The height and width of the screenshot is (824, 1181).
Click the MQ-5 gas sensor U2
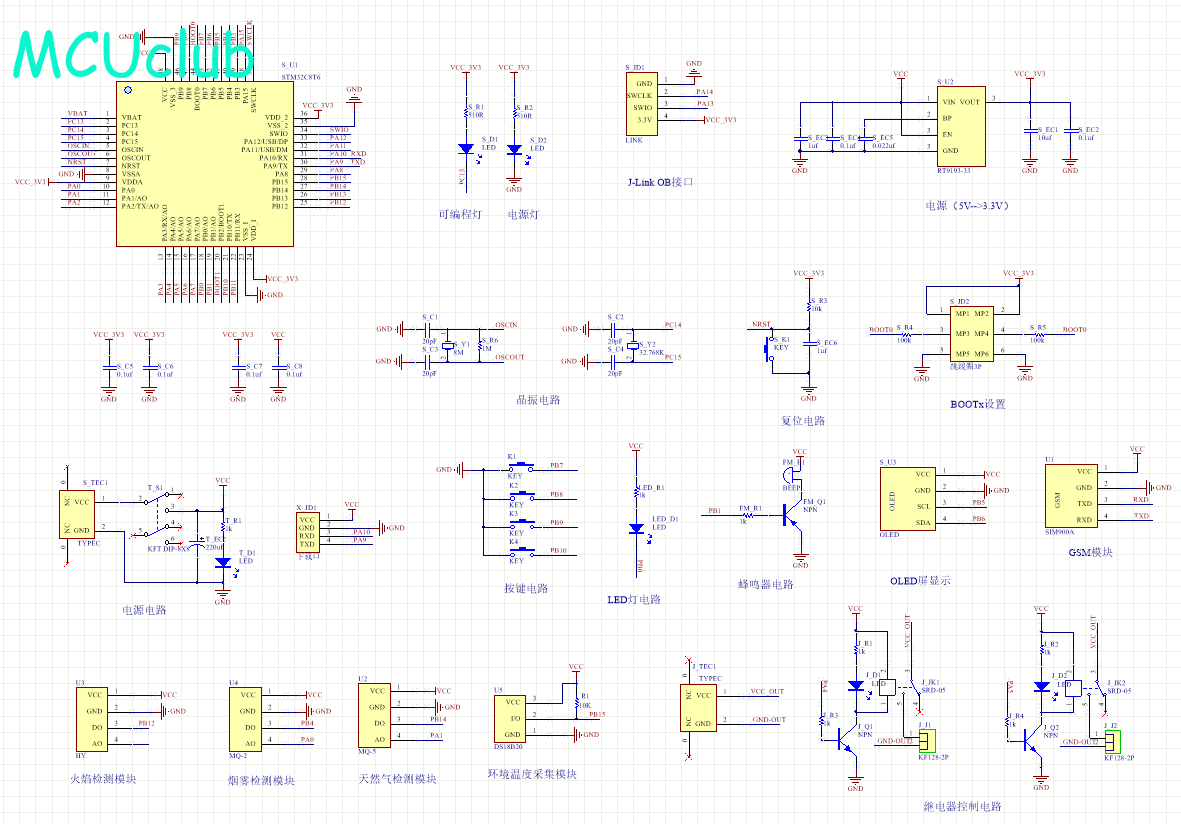(374, 716)
